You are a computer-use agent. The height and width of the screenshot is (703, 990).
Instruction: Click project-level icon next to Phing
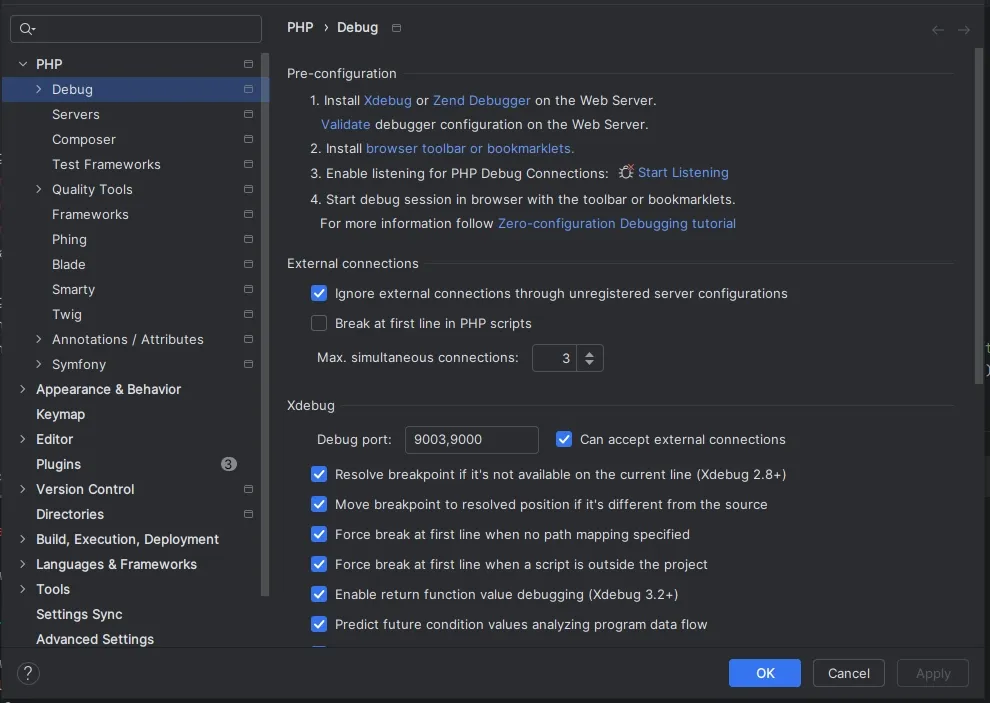248,239
